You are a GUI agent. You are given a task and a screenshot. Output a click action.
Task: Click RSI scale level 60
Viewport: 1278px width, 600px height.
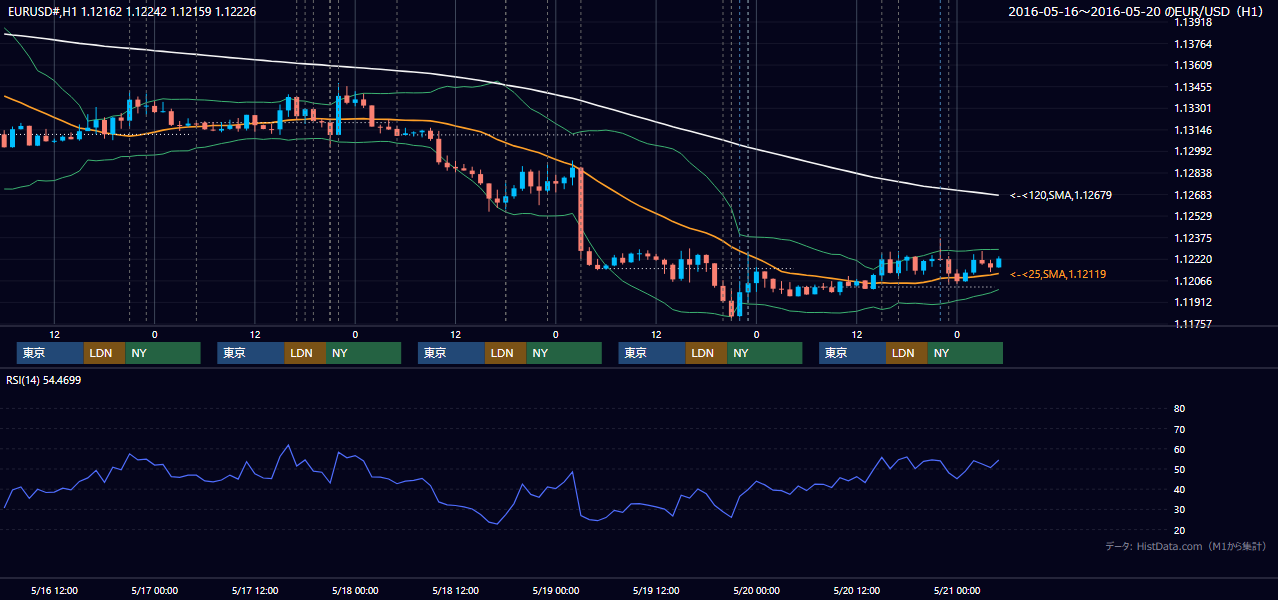click(1179, 449)
